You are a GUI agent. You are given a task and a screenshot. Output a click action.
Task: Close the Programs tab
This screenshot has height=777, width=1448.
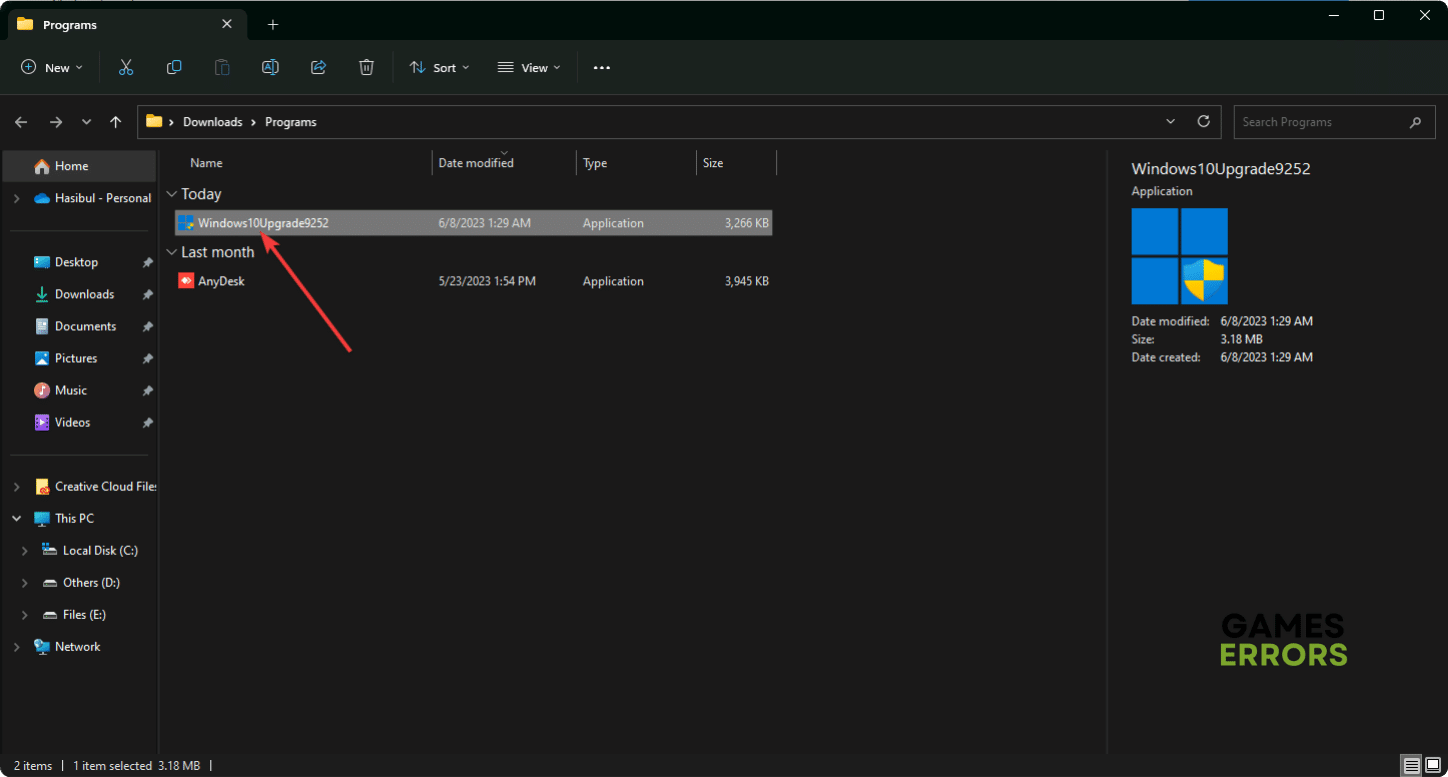[227, 24]
